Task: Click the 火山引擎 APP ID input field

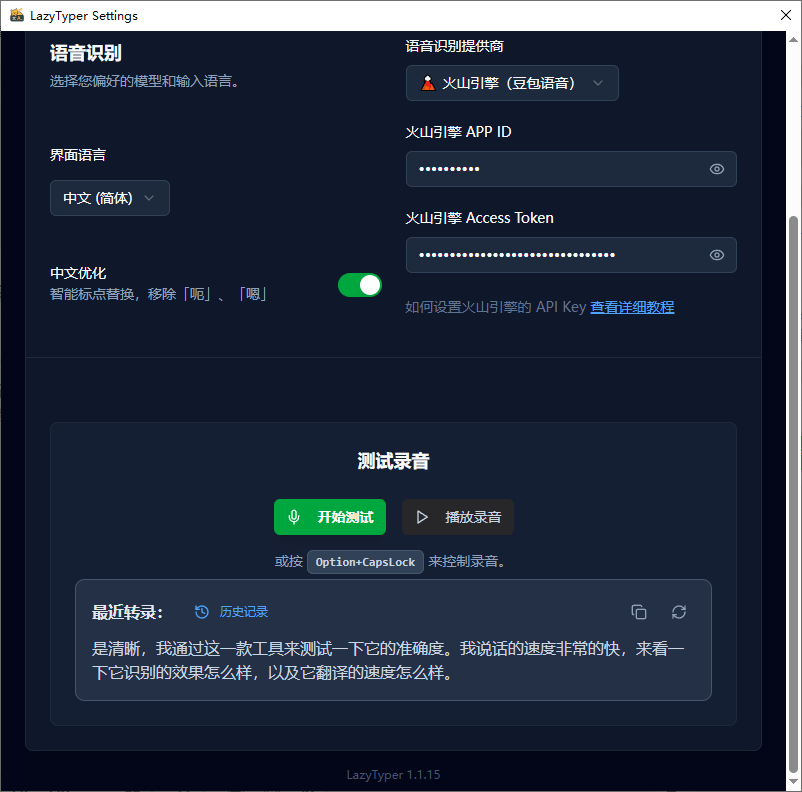Action: 555,169
